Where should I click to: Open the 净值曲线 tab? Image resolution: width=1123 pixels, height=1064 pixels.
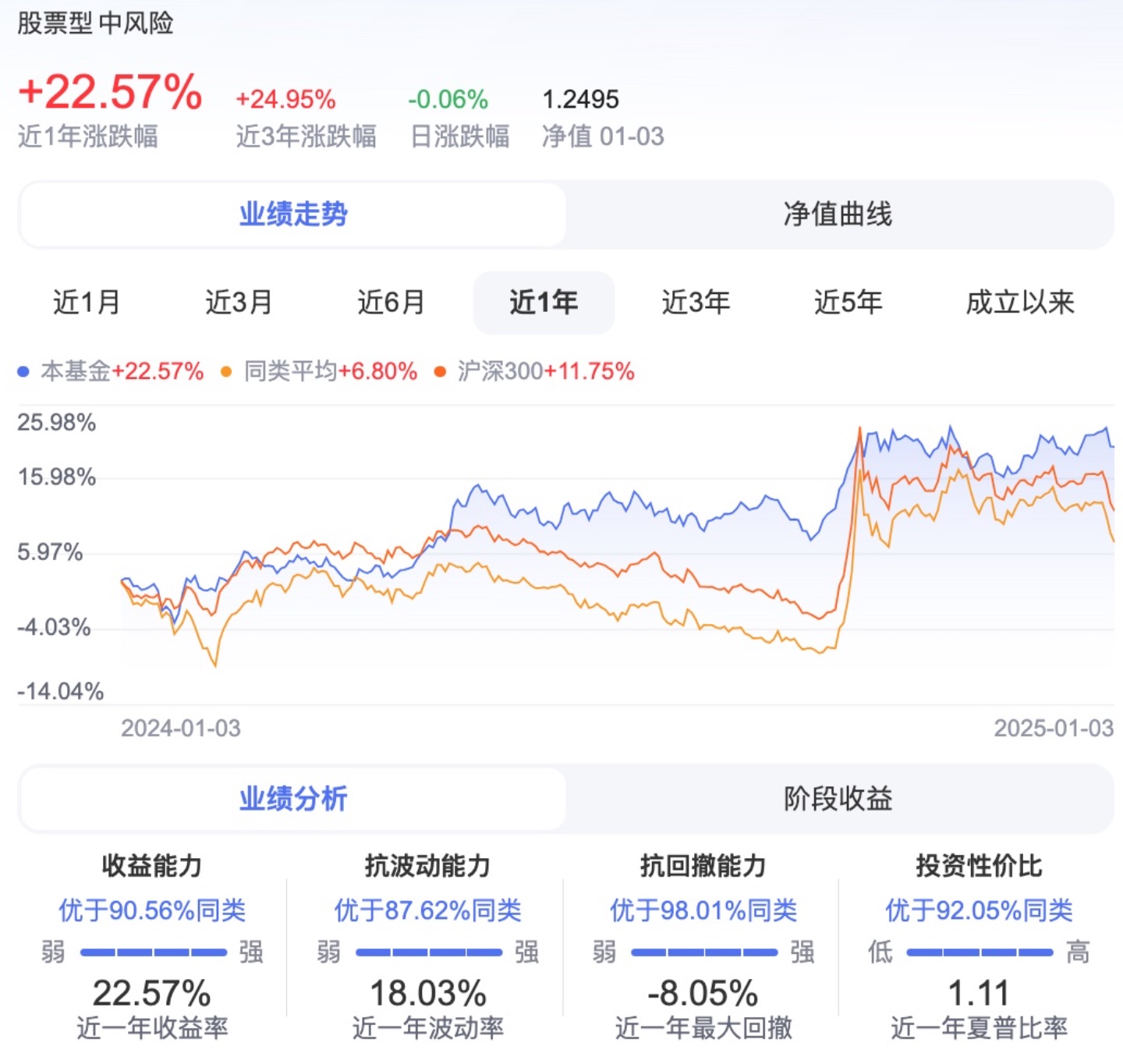(x=838, y=215)
